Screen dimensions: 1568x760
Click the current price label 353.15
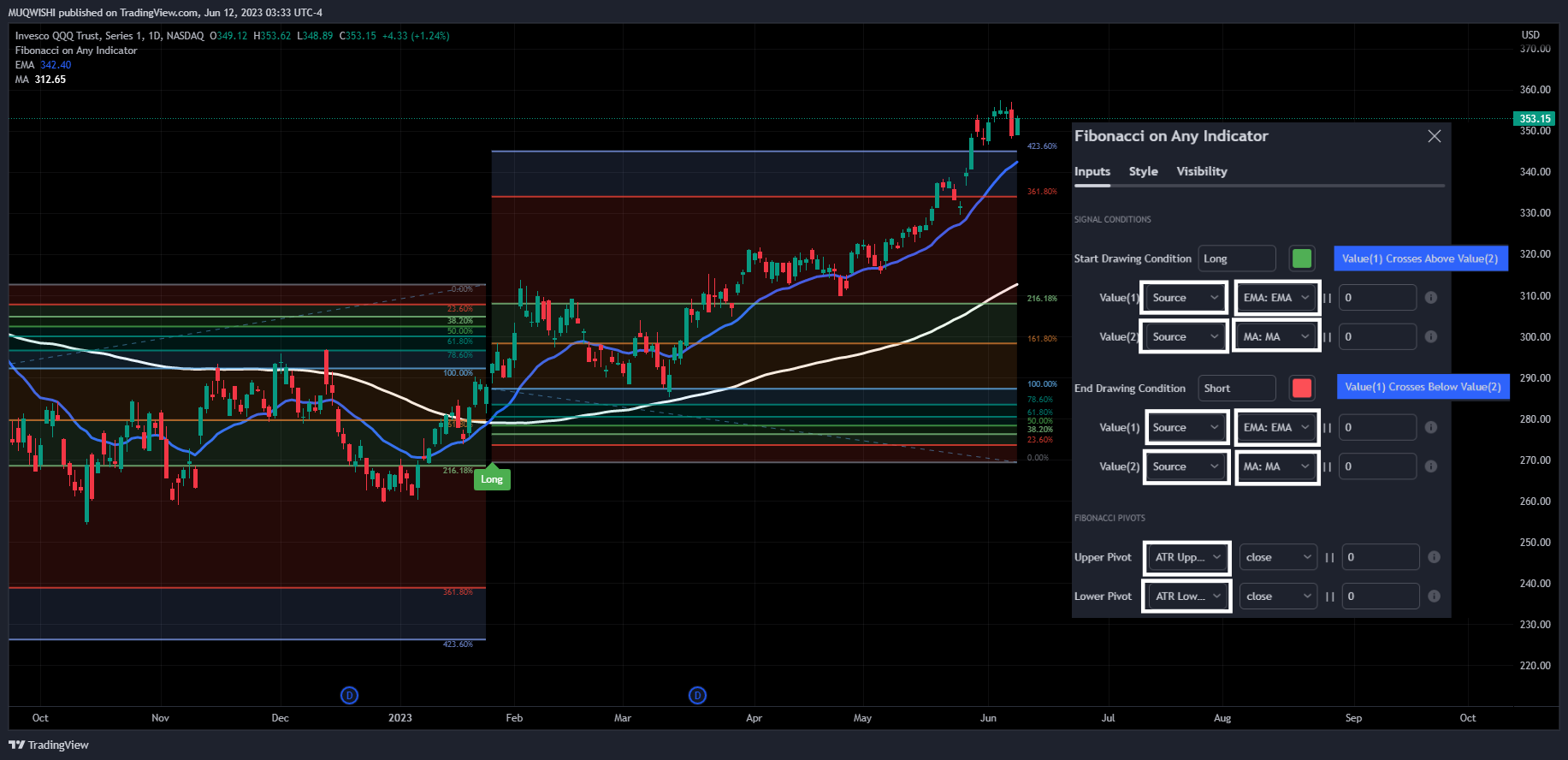coord(1535,119)
